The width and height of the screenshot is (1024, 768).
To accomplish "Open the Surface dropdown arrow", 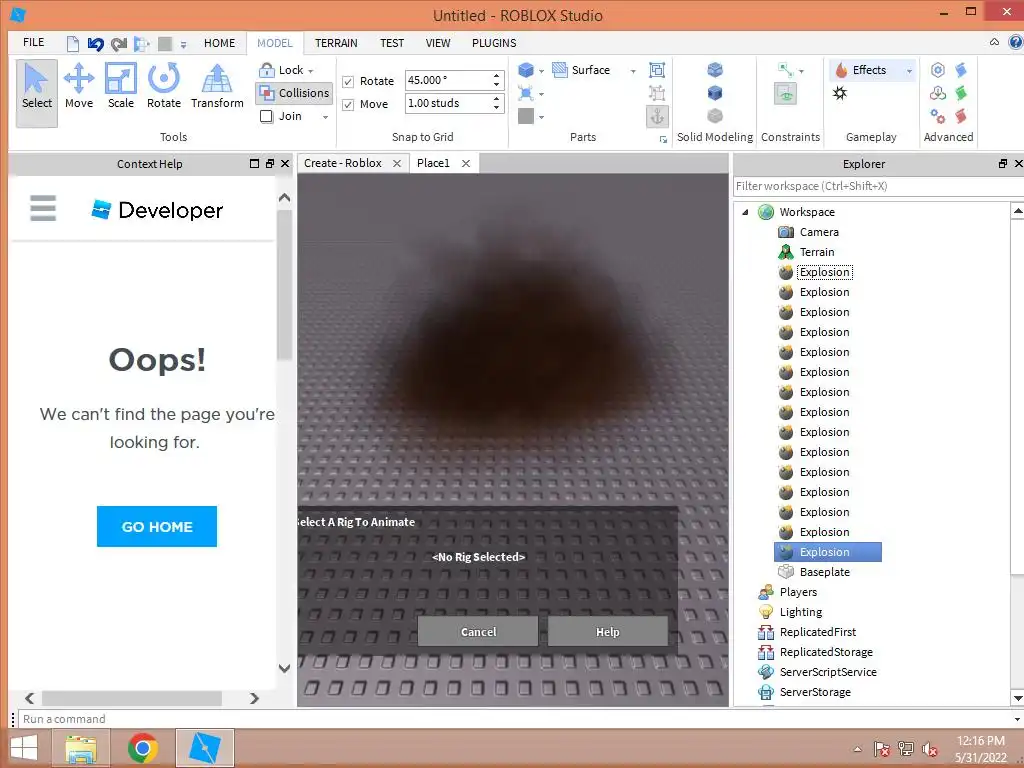I will pos(633,71).
